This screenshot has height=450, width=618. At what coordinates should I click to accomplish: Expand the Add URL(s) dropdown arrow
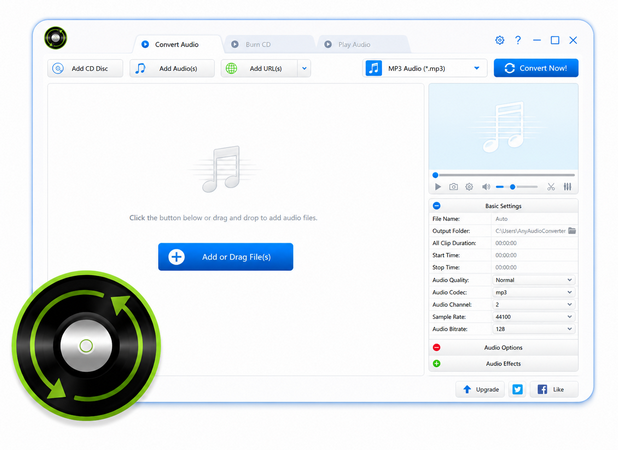tap(304, 69)
